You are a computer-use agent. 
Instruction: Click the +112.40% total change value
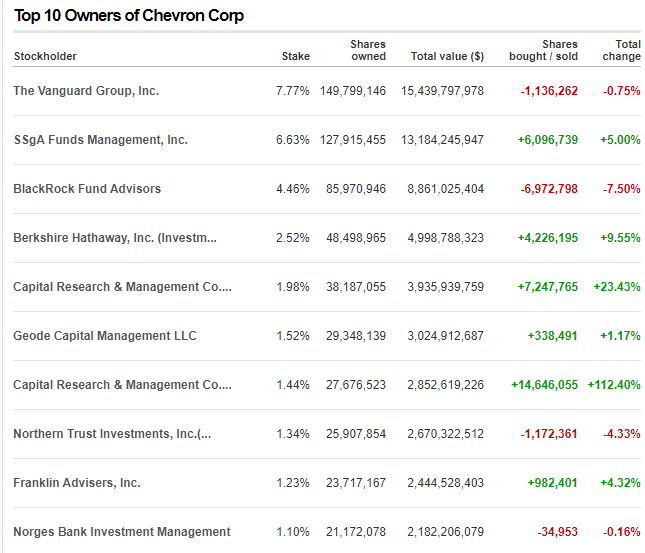pos(614,385)
